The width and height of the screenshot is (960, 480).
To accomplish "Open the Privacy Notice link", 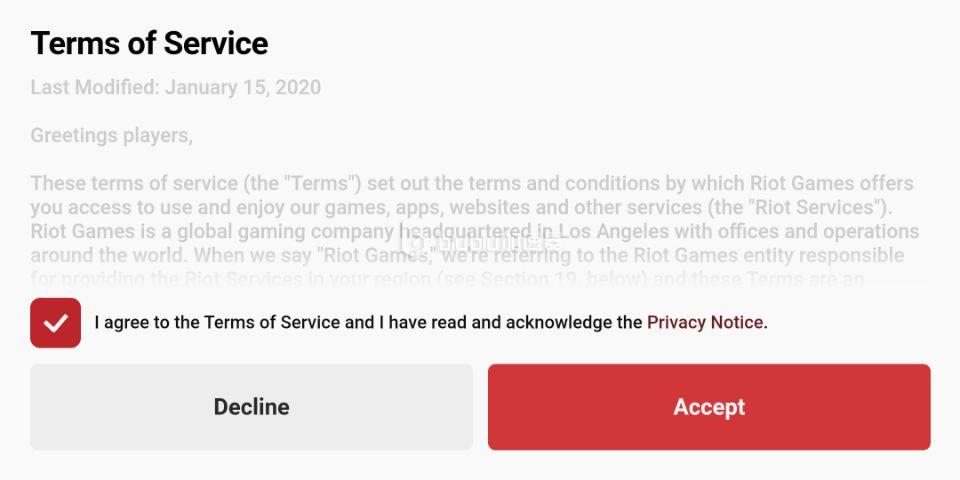I will [x=704, y=322].
